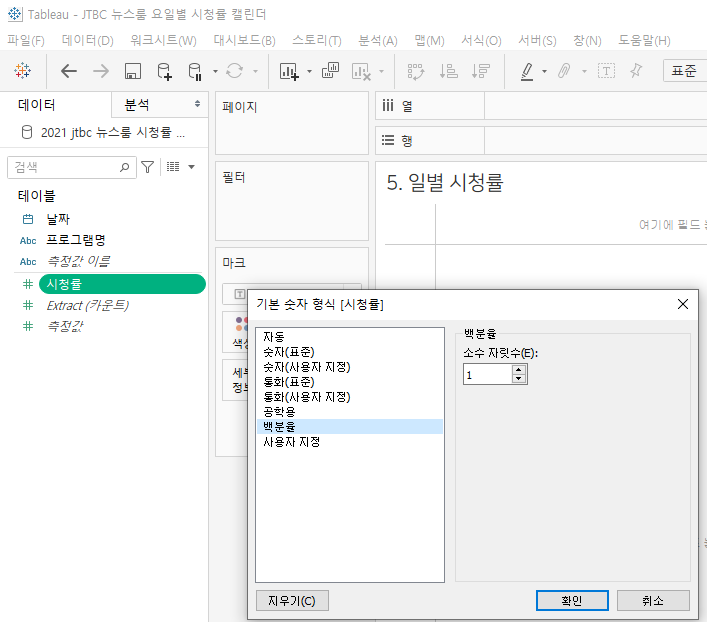Viewport: 707px width, 622px height.
Task: Clear the sheet icon
Action: coord(361,71)
